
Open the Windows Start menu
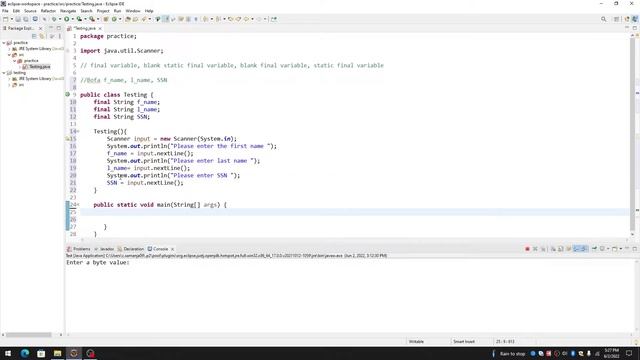point(8,353)
